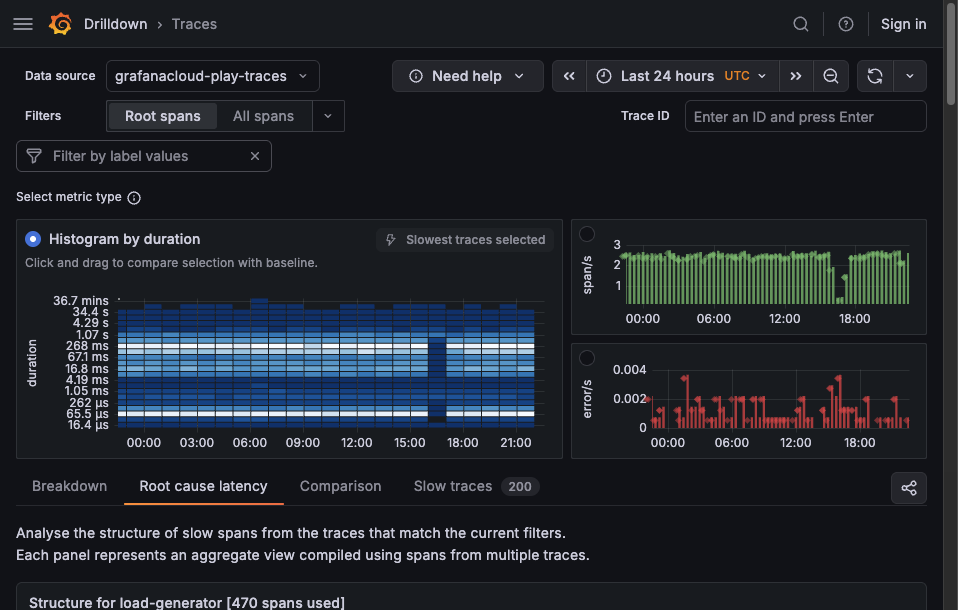Click the Sign in link
This screenshot has width=958, height=610.
tap(903, 23)
